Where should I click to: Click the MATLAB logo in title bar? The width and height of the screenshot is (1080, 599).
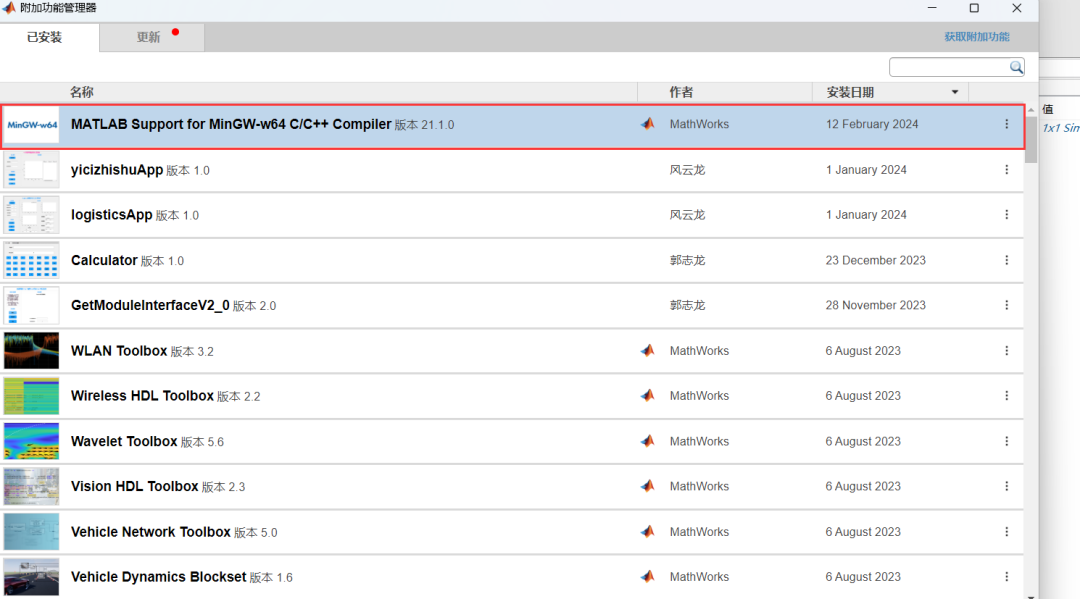tap(8, 8)
